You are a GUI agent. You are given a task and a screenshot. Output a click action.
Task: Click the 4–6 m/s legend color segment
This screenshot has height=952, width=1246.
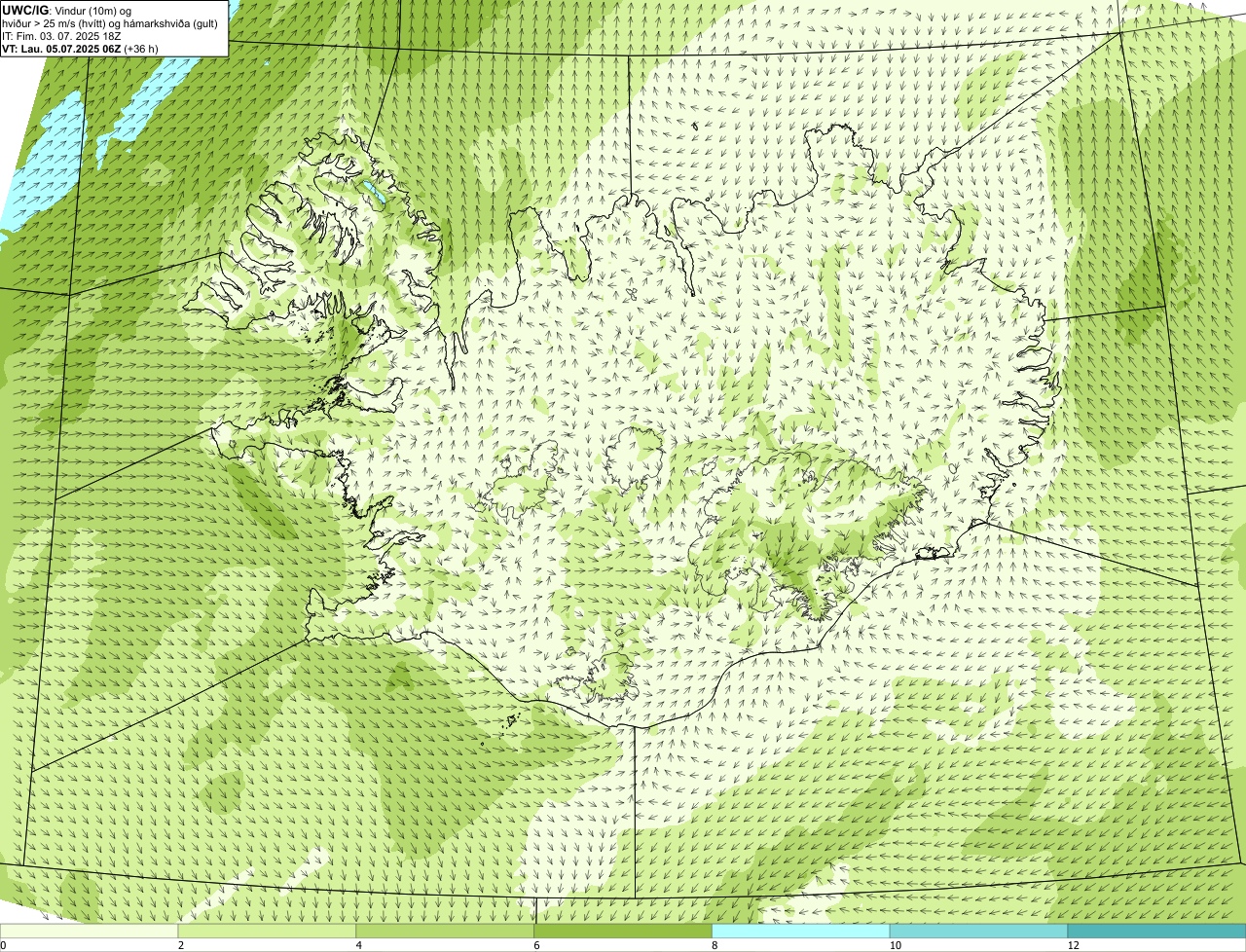(x=445, y=931)
